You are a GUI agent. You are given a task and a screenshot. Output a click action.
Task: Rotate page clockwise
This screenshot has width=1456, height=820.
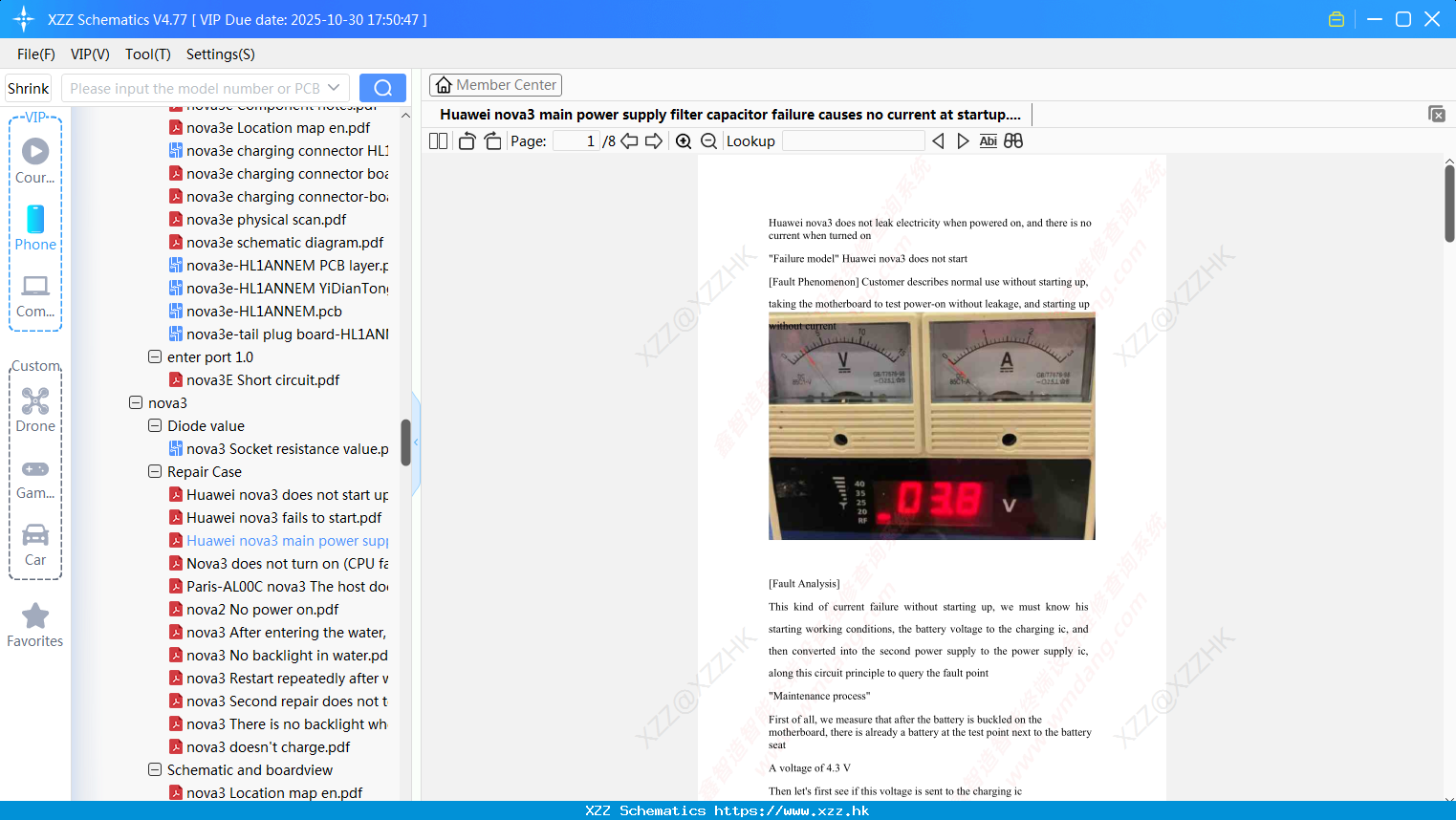tap(492, 140)
